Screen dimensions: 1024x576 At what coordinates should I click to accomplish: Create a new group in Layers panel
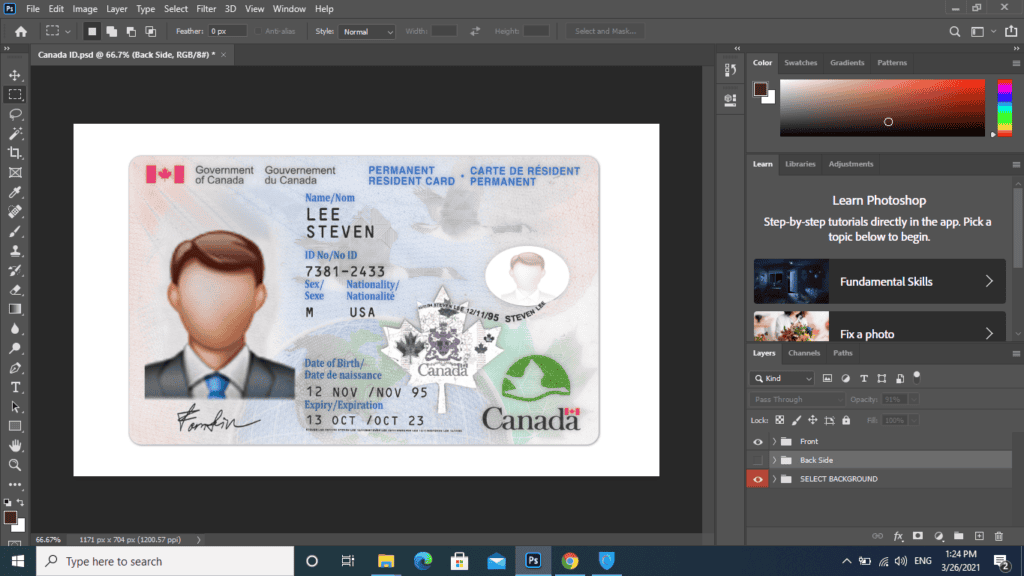[x=958, y=537]
